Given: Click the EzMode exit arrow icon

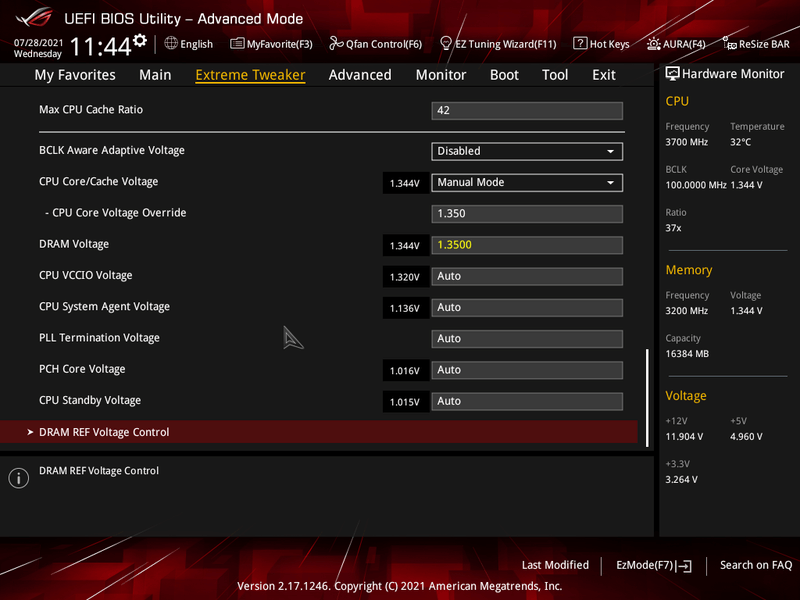Looking at the screenshot, I should 684,565.
